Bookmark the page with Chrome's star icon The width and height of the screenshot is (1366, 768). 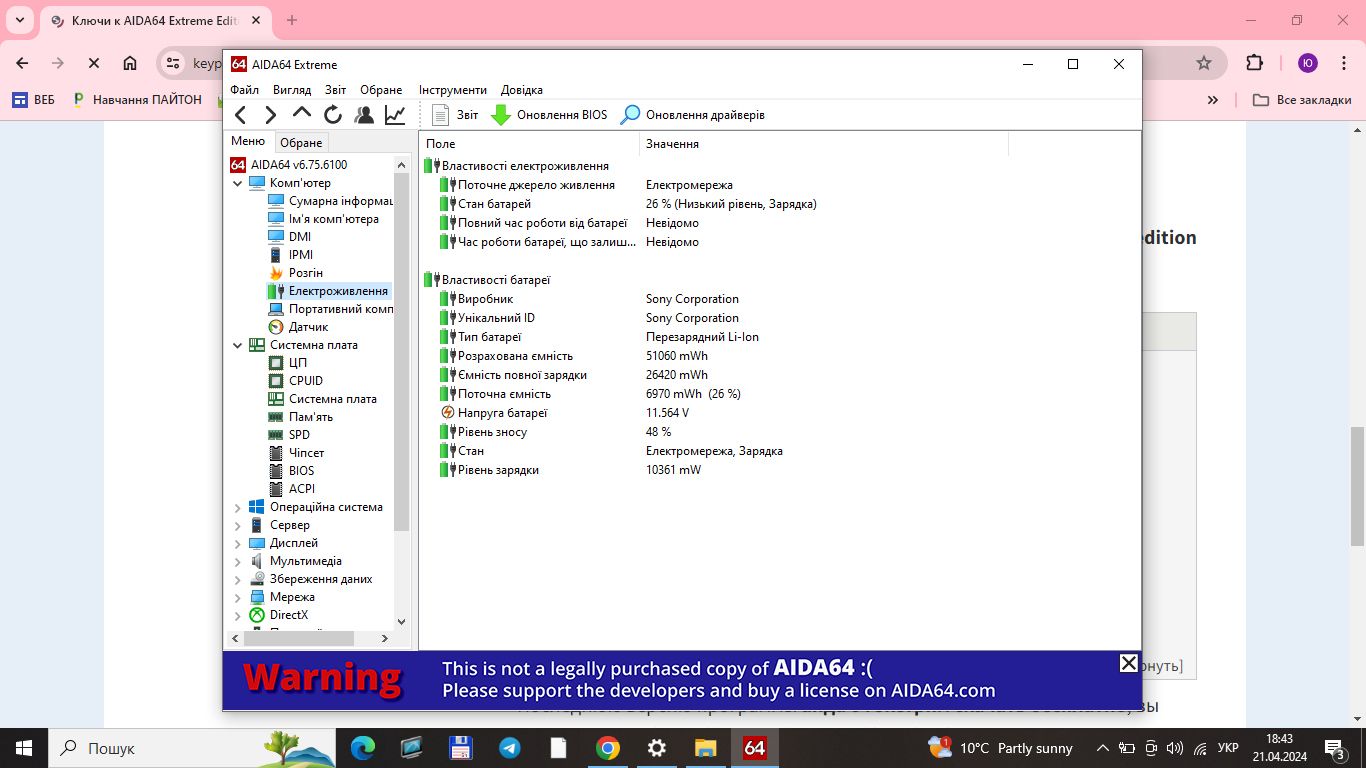point(1204,63)
